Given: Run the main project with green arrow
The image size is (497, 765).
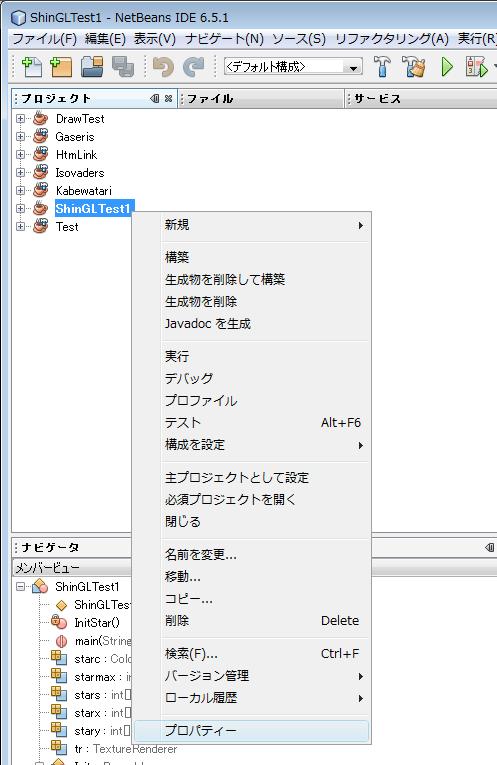Looking at the screenshot, I should pos(447,67).
